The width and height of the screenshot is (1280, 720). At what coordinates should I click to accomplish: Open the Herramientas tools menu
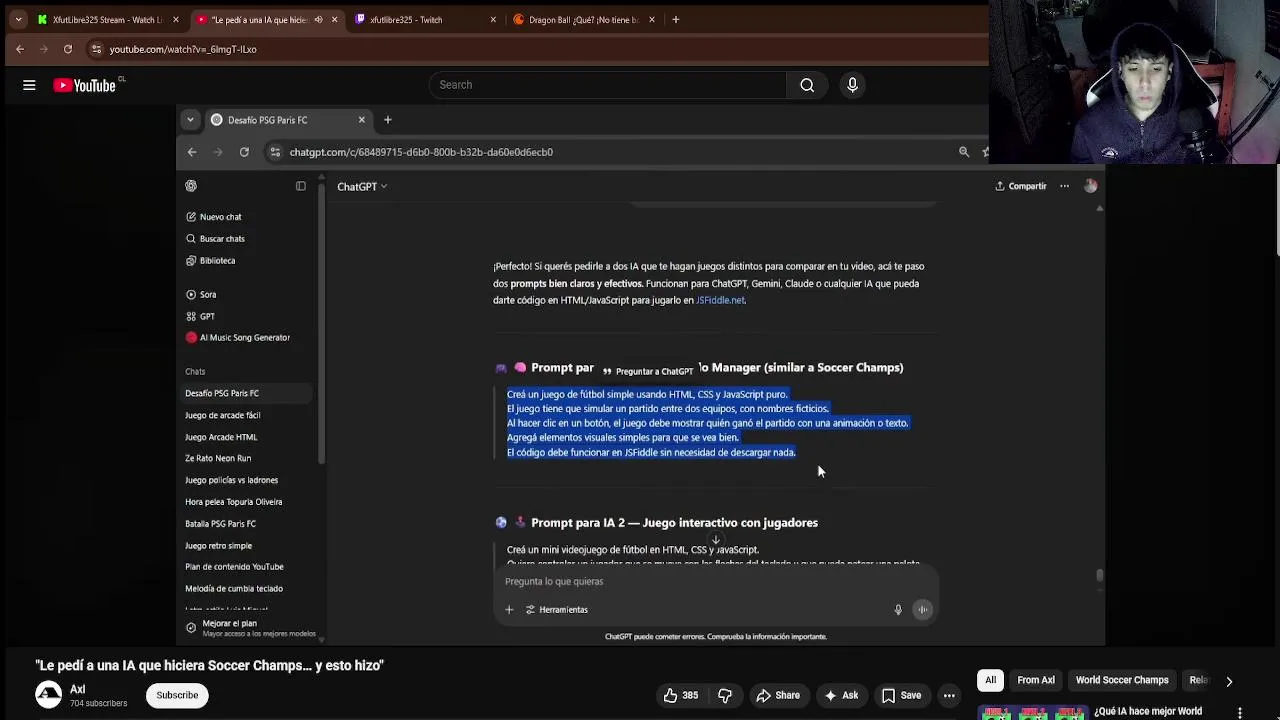pyautogui.click(x=557, y=610)
